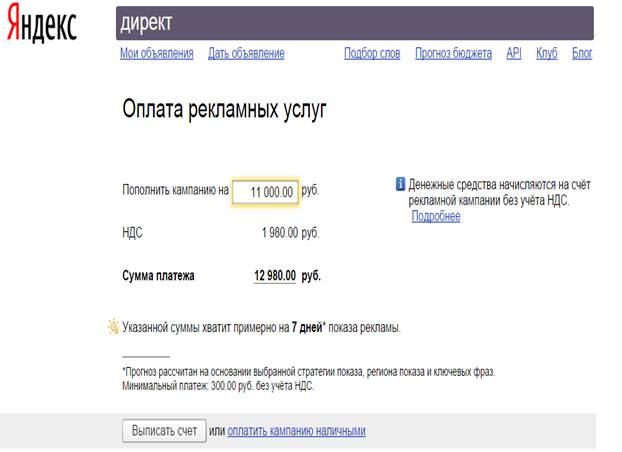Image resolution: width=622 pixels, height=452 pixels.
Task: Go to Блог link
Action: 582,53
